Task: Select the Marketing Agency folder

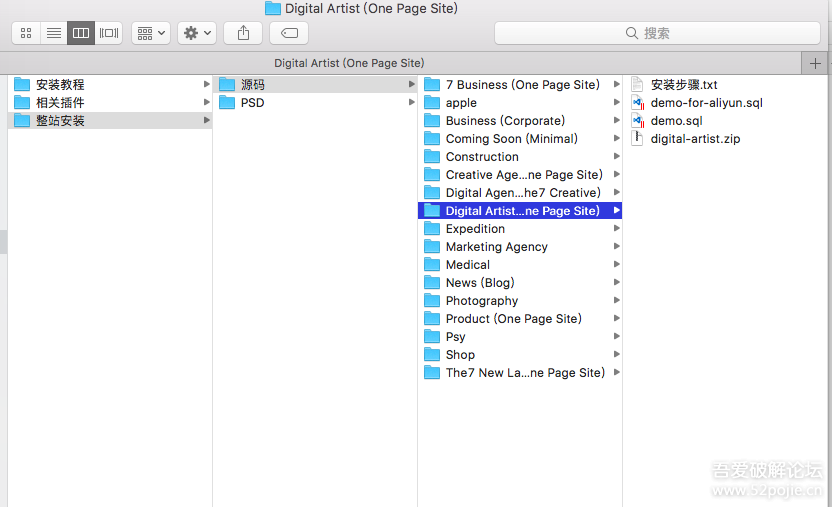Action: pos(496,247)
